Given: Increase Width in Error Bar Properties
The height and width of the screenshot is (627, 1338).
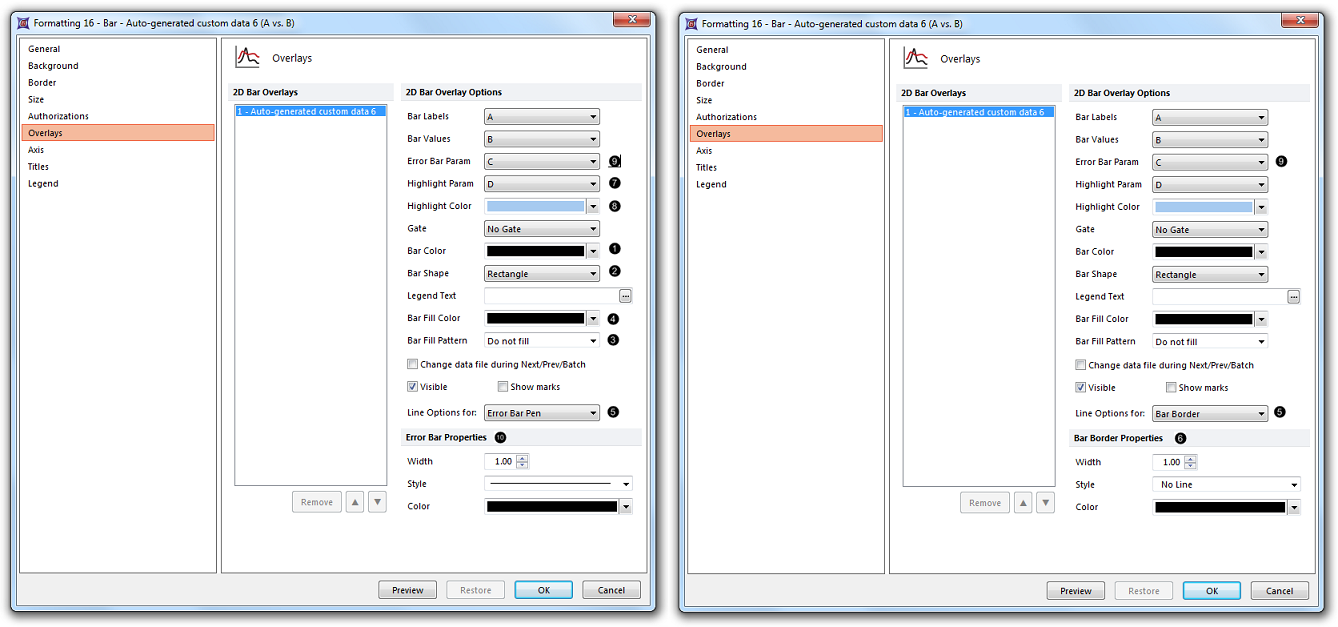Looking at the screenshot, I should click(522, 458).
